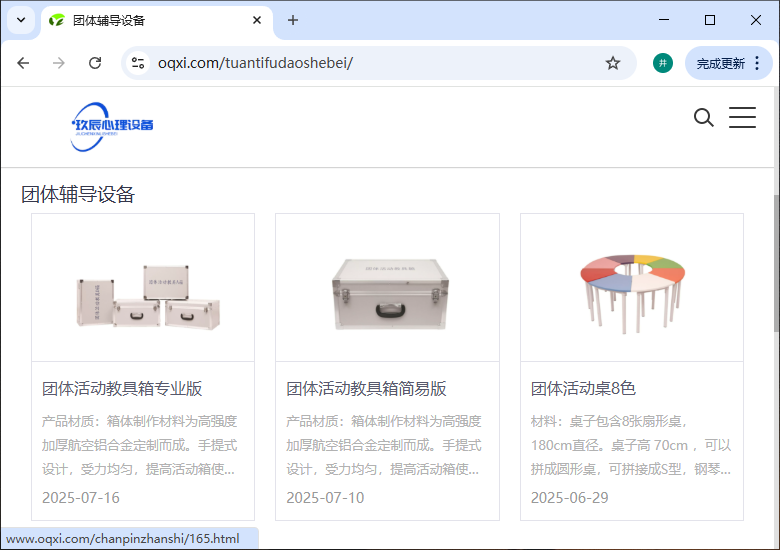Click the date 2025-07-10
This screenshot has width=780, height=550.
(325, 498)
